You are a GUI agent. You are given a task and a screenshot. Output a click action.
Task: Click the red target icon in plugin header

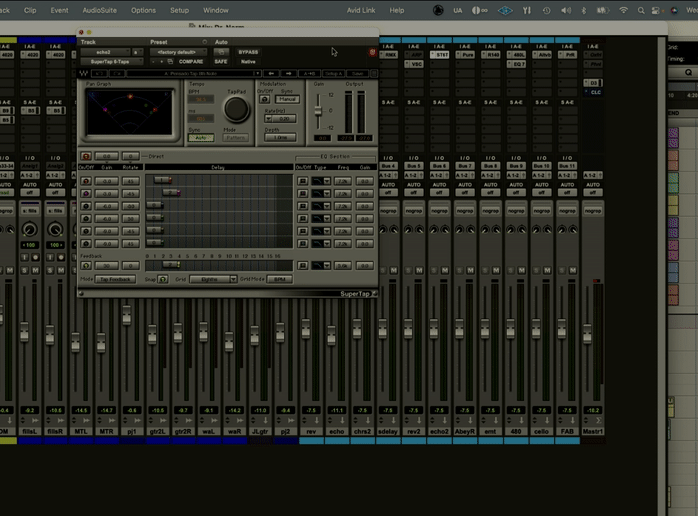[x=372, y=52]
